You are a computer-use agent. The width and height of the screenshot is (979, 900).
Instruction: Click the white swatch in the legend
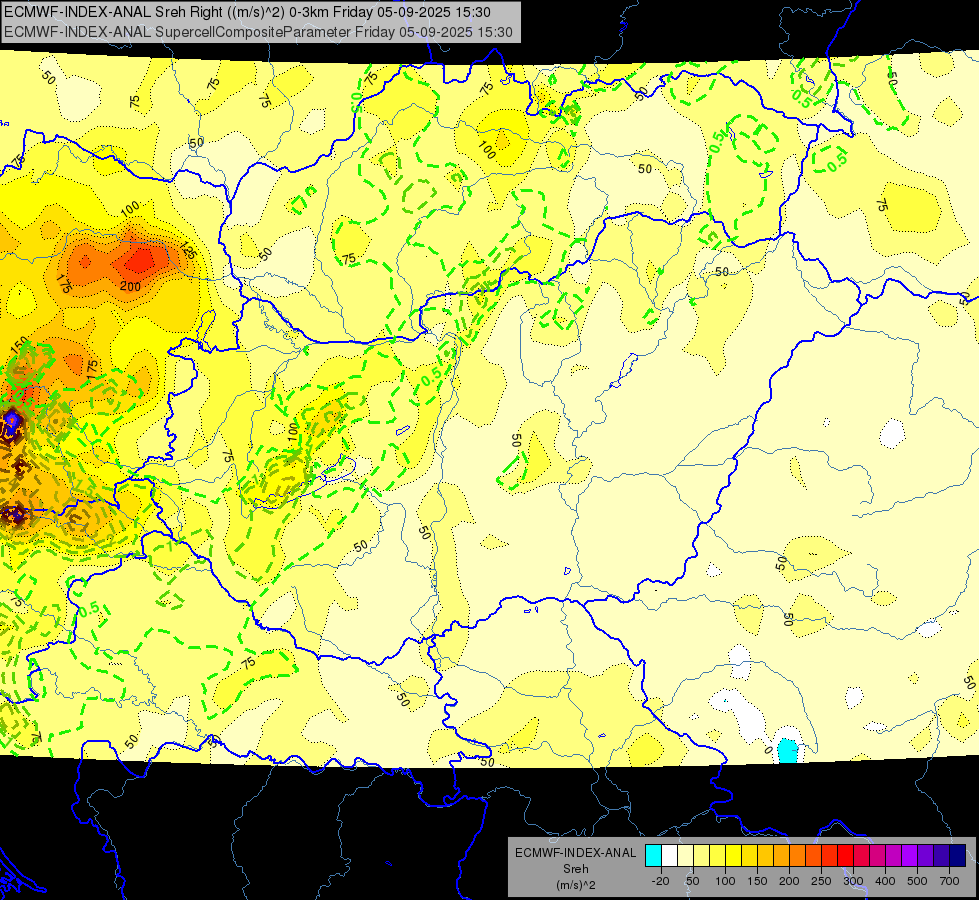(669, 855)
